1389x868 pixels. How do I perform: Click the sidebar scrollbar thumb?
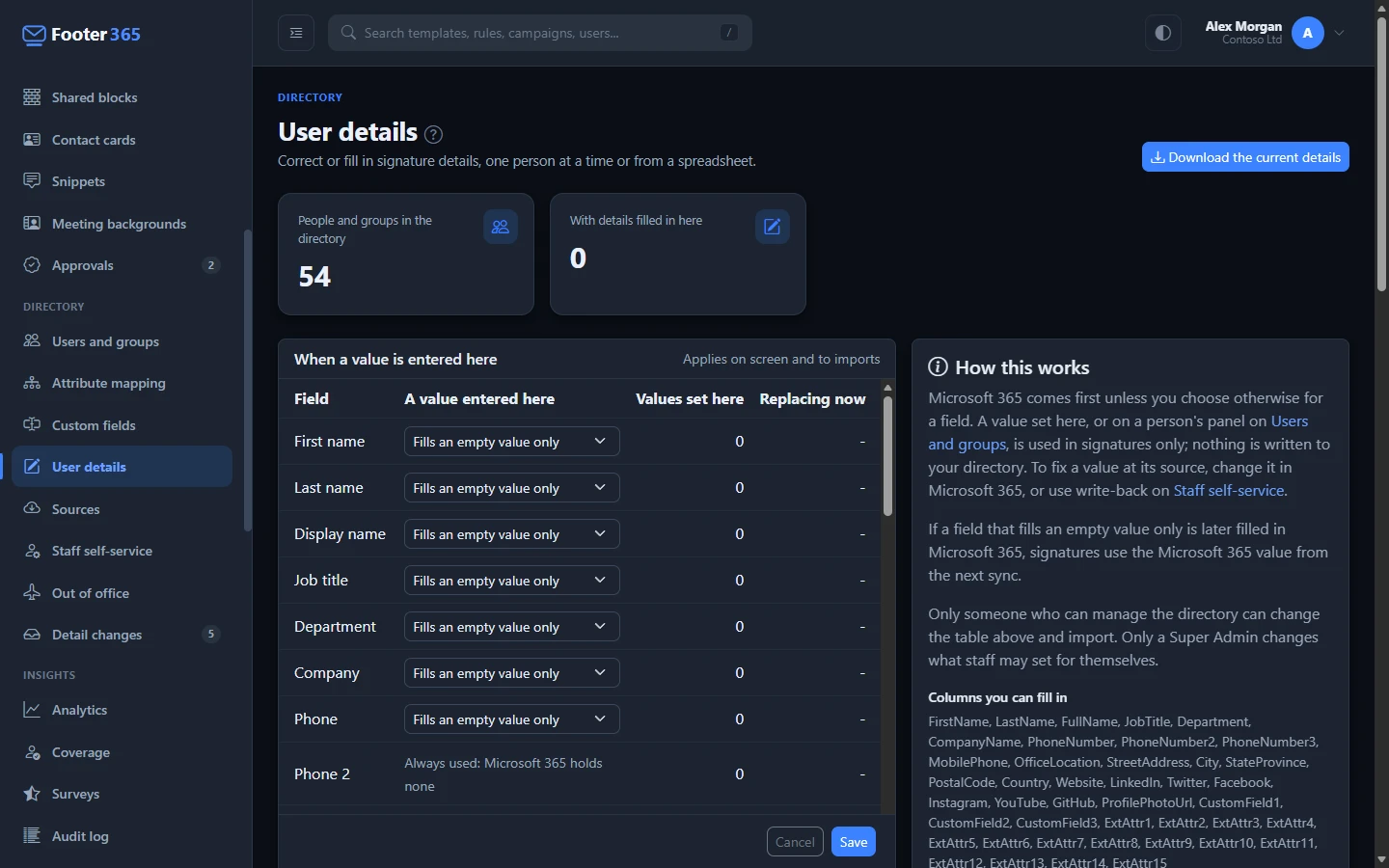248,381
